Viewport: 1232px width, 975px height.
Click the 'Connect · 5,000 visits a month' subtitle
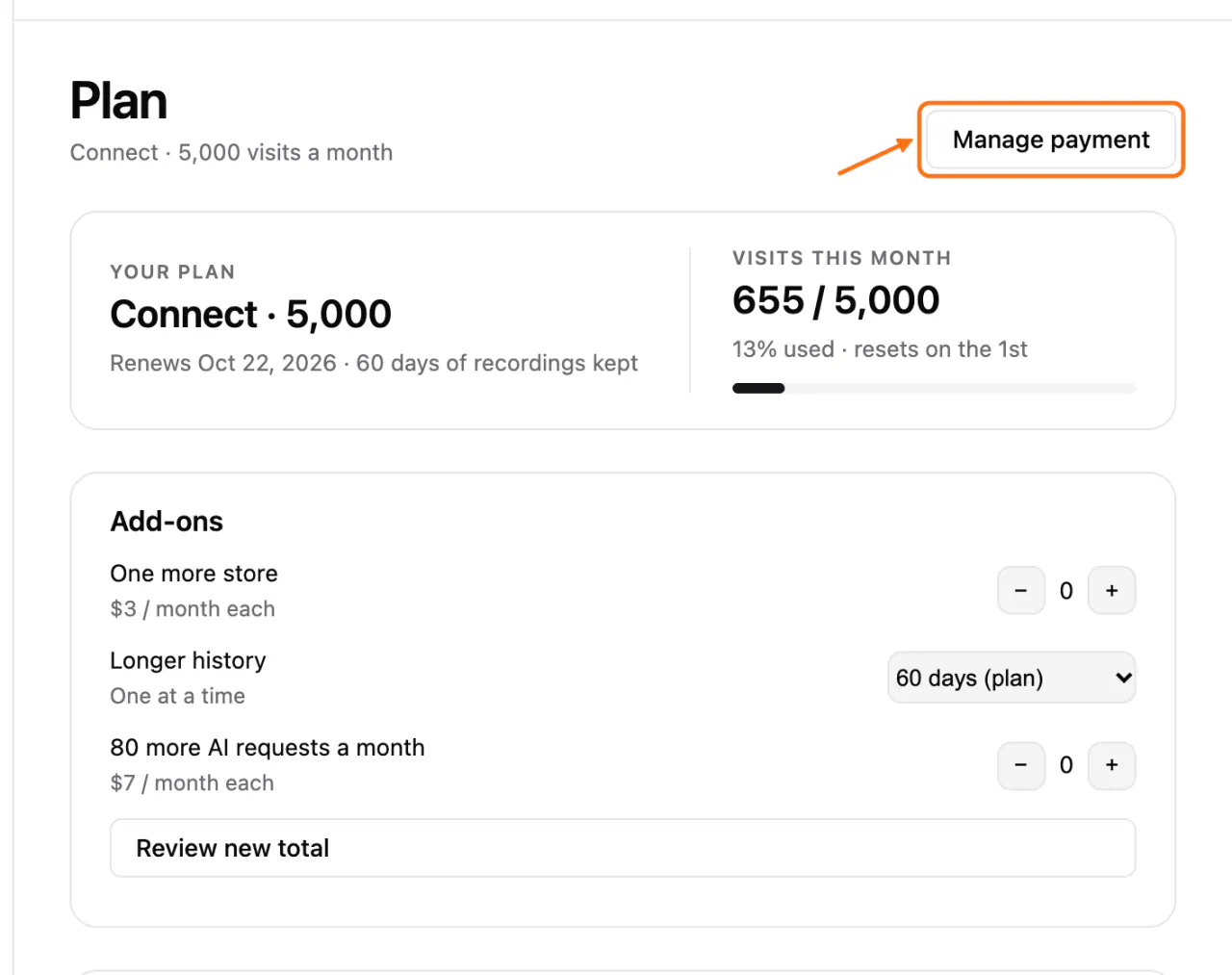[231, 153]
